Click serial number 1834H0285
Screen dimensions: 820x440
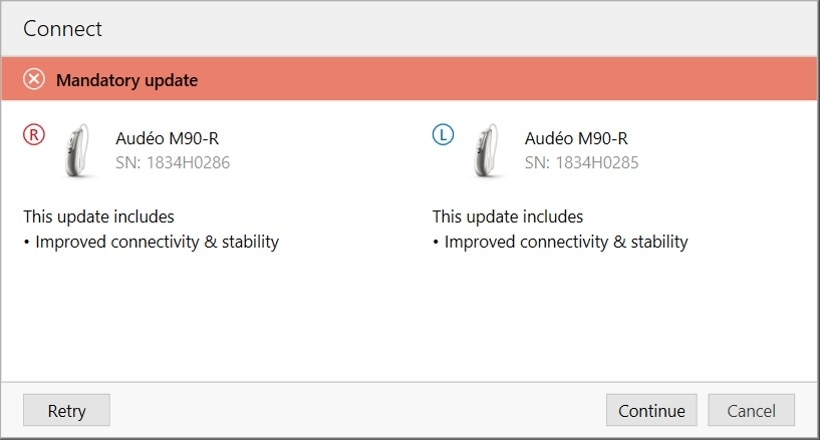click(x=582, y=162)
